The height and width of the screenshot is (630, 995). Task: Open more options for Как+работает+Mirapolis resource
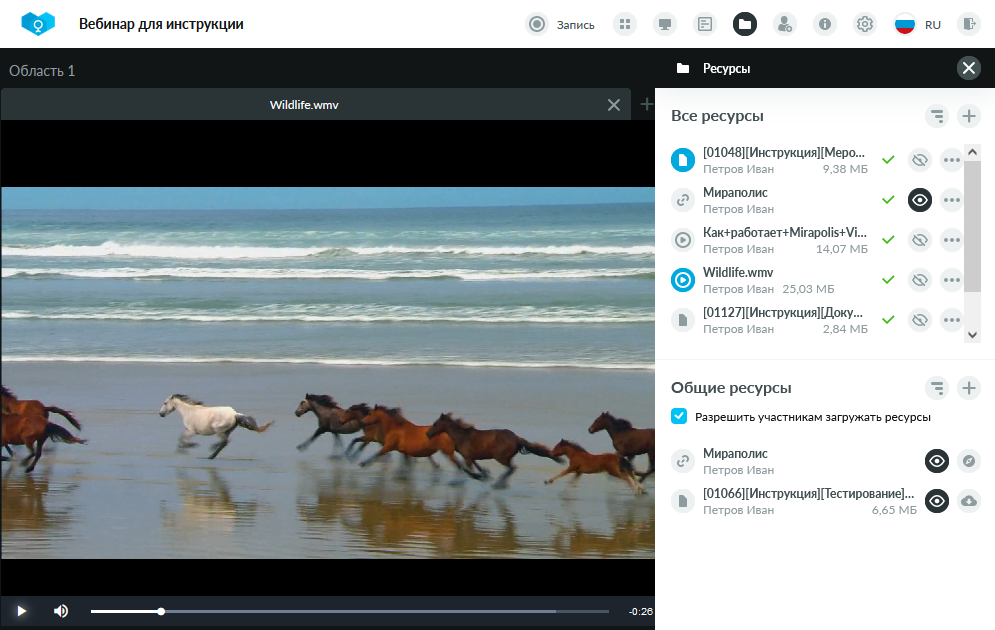(x=952, y=240)
